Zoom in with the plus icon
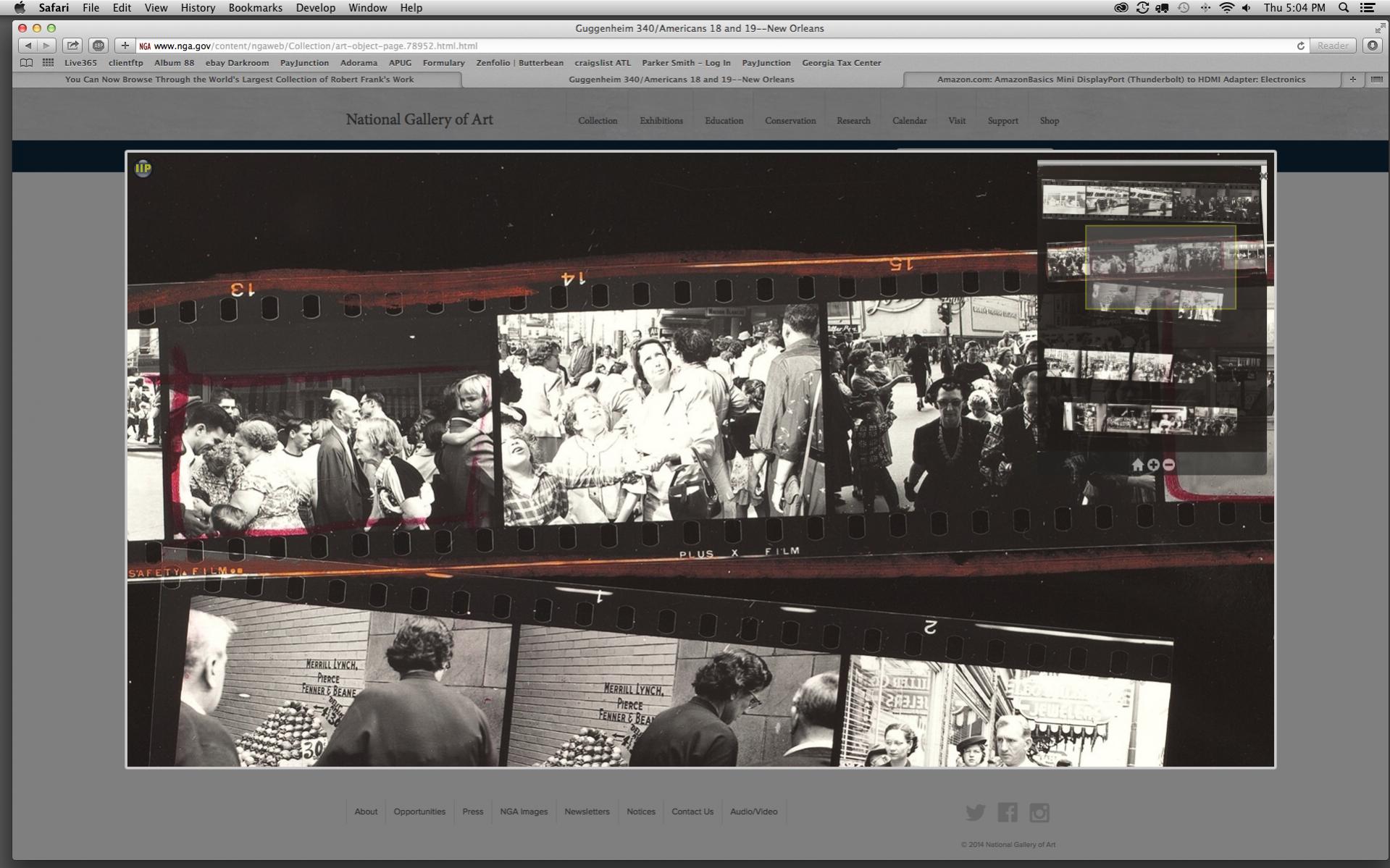 pyautogui.click(x=1153, y=465)
